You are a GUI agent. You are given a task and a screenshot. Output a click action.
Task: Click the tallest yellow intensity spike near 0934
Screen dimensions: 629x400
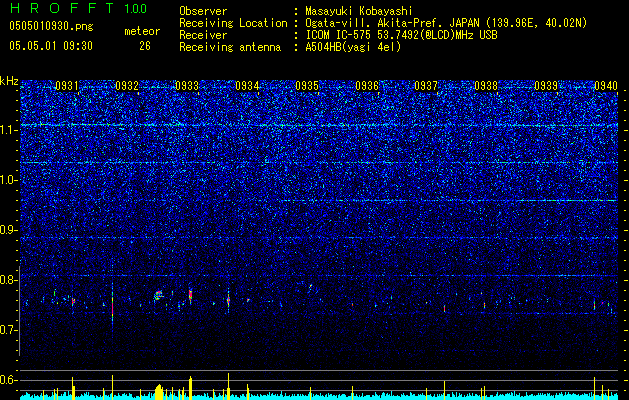[x=228, y=386]
